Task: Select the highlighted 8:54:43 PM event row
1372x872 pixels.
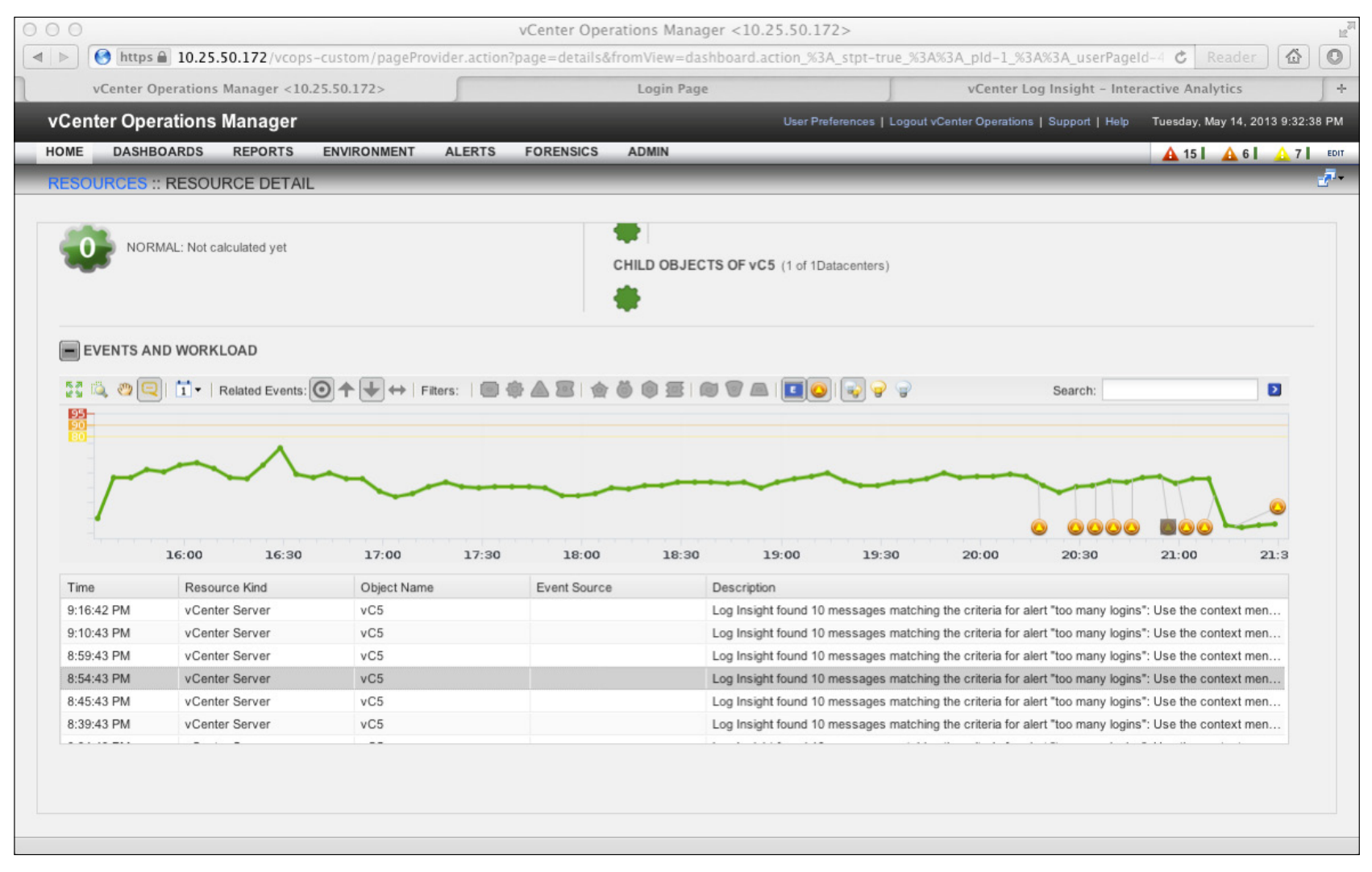Action: click(x=674, y=679)
